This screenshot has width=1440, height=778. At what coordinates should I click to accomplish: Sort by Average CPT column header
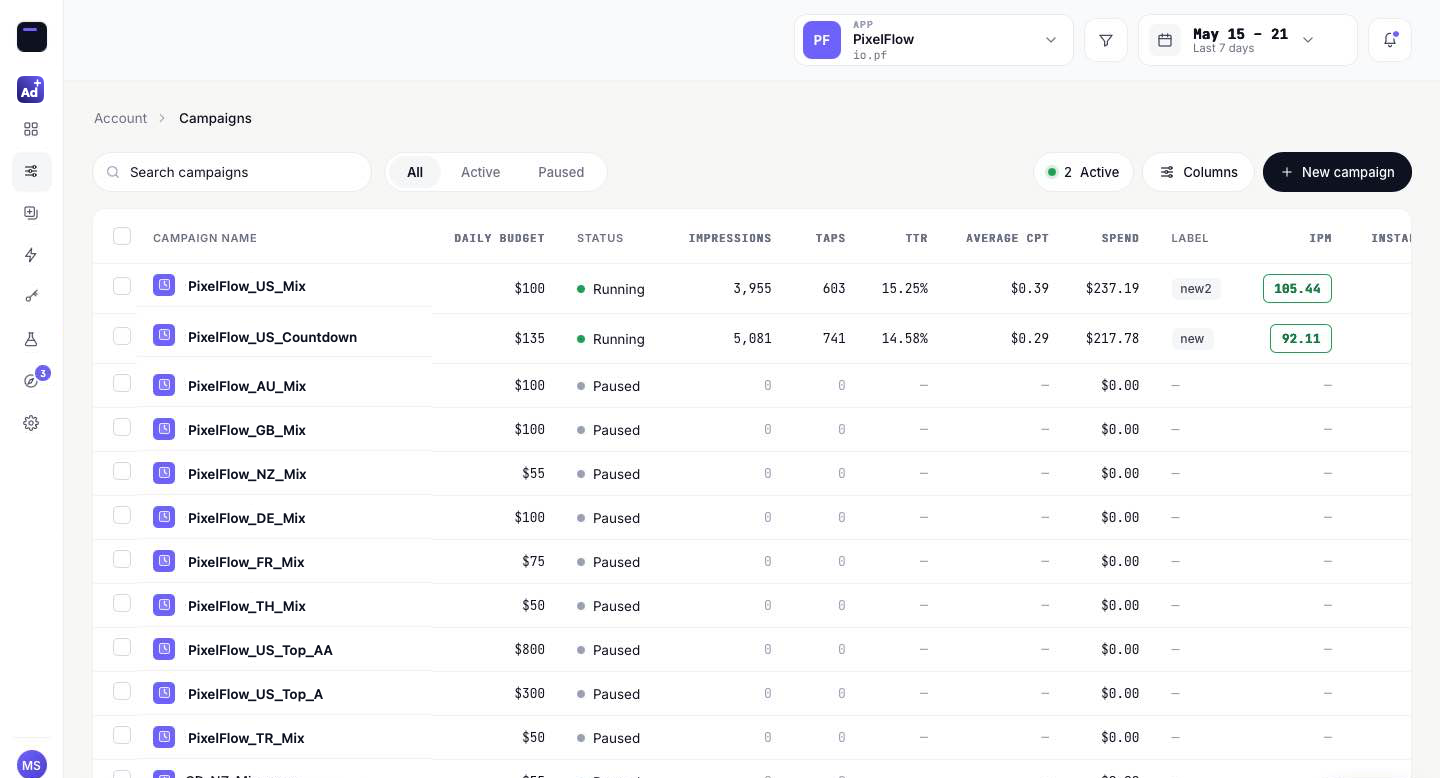(1007, 238)
